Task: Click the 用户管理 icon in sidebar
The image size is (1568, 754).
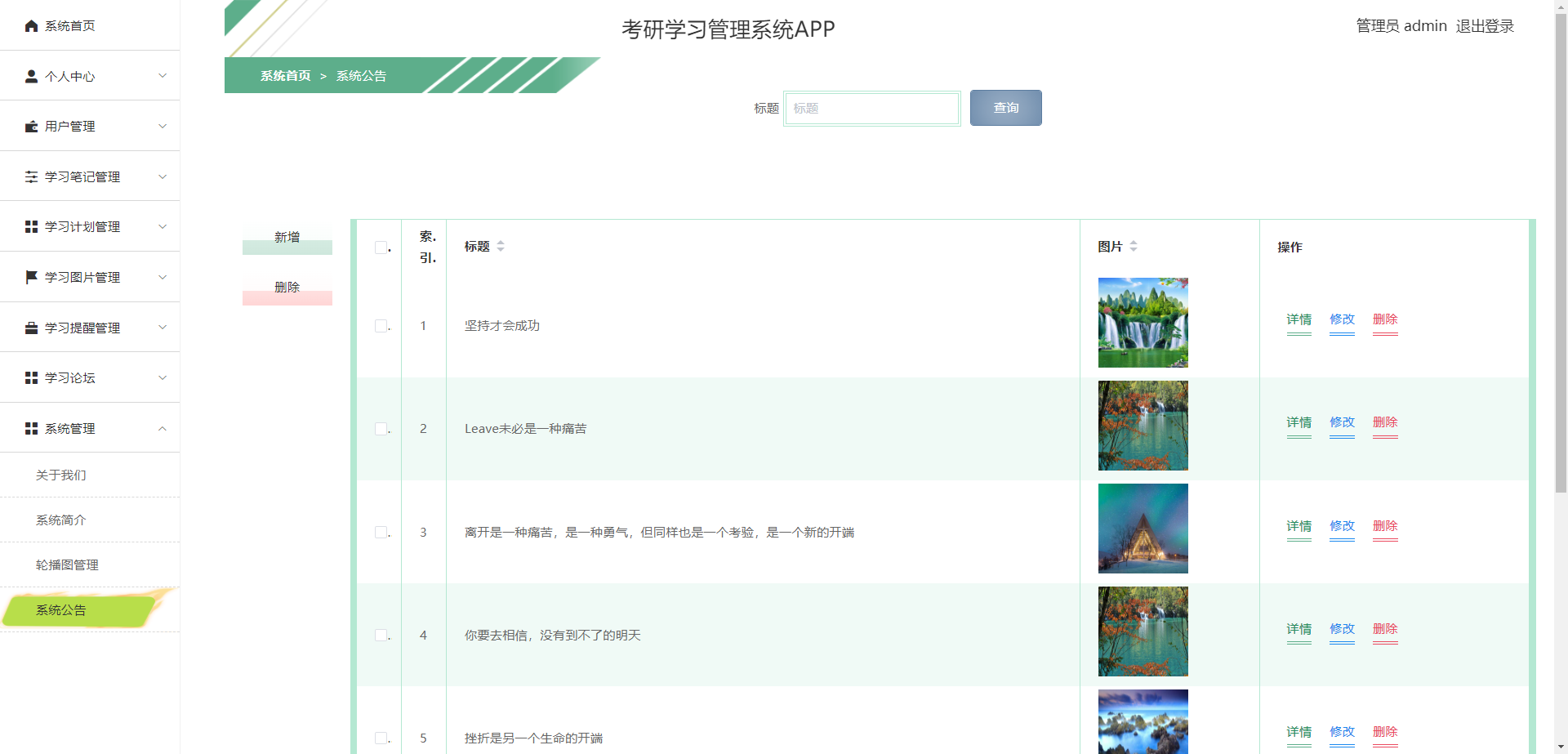Action: [31, 126]
